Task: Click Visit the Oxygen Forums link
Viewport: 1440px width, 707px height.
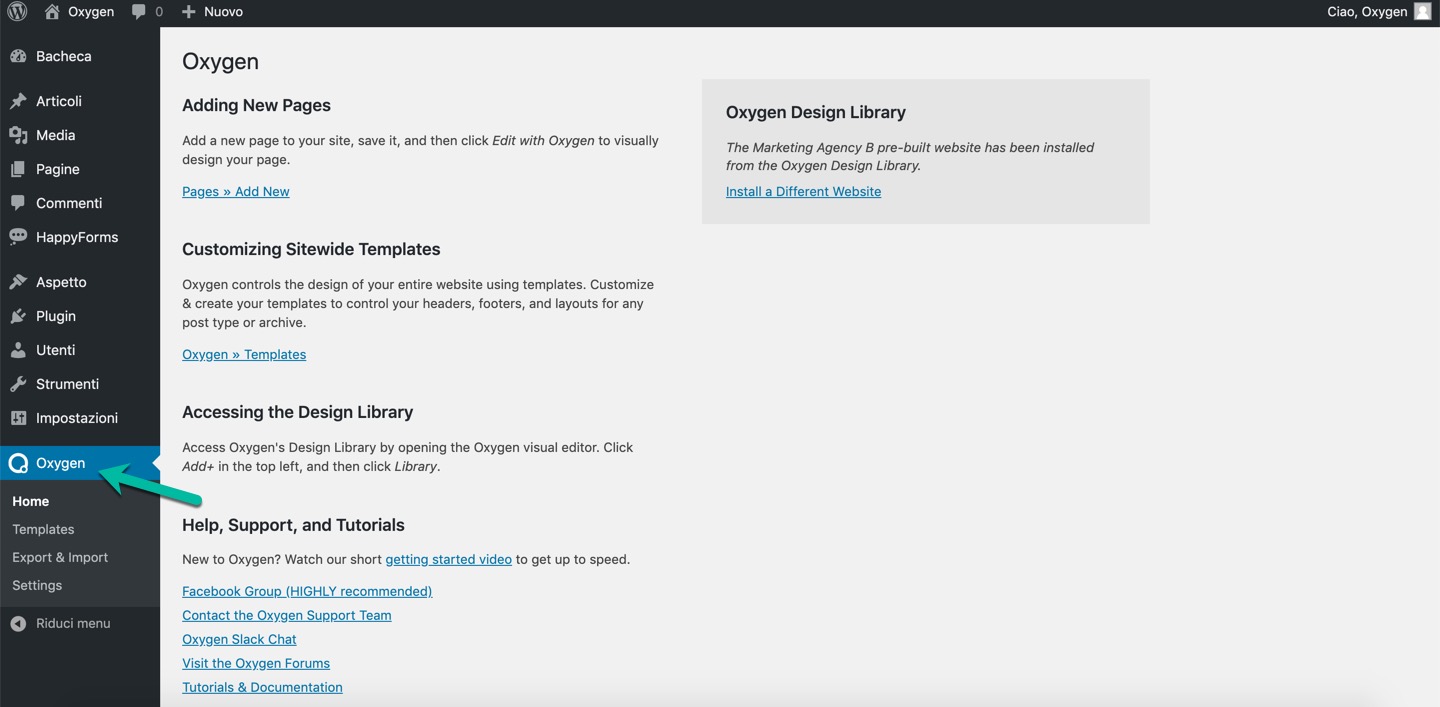Action: (256, 663)
